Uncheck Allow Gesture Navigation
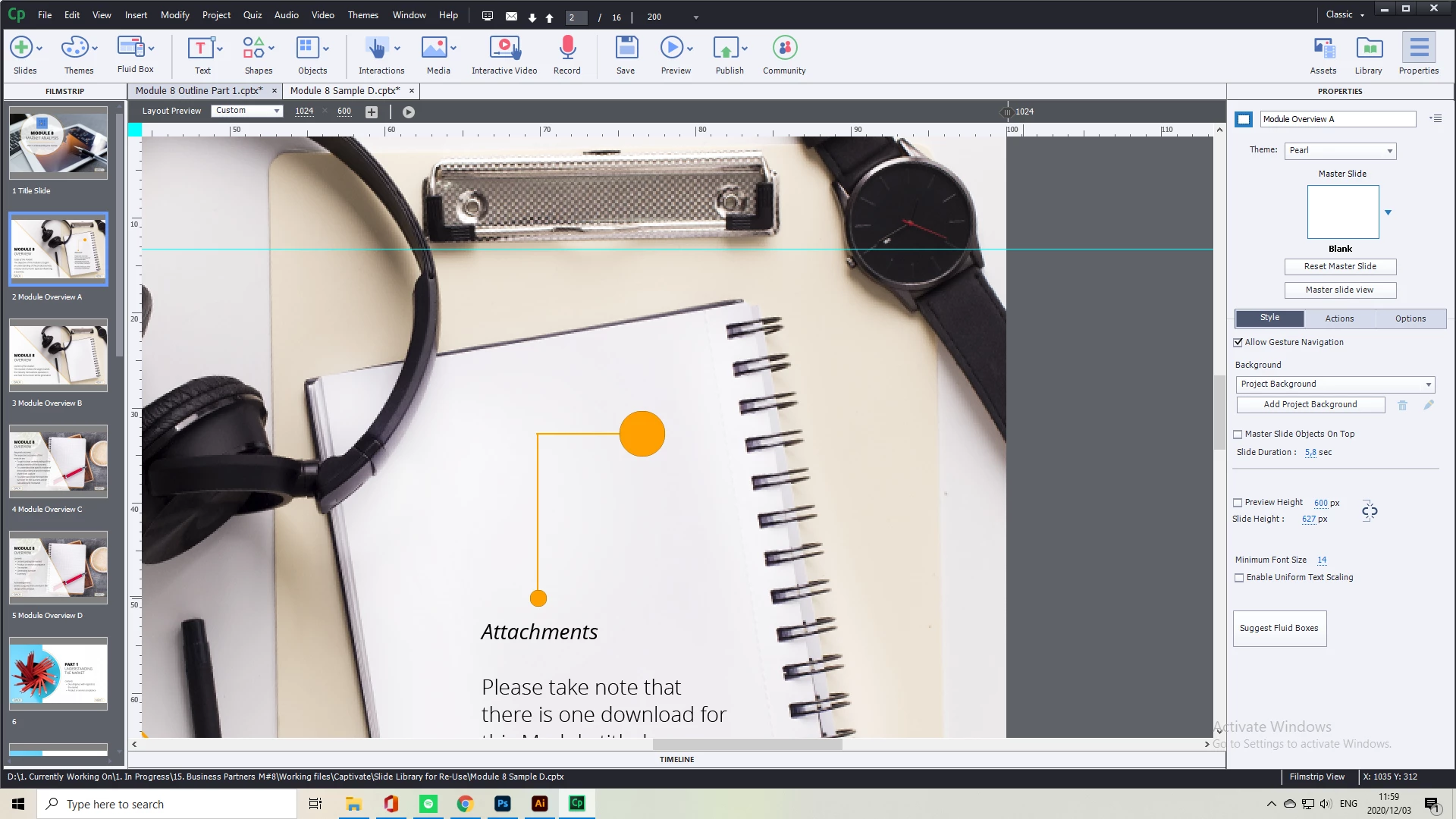The image size is (1456, 819). tap(1238, 343)
